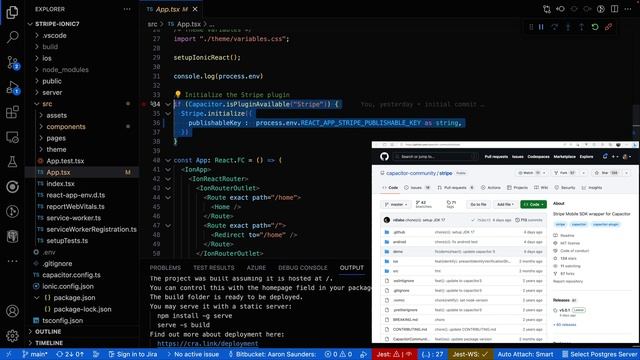Viewport: 640px width, 360px height.
Task: Open the Explorer view in the activity bar
Action: pyautogui.click(x=12, y=12)
